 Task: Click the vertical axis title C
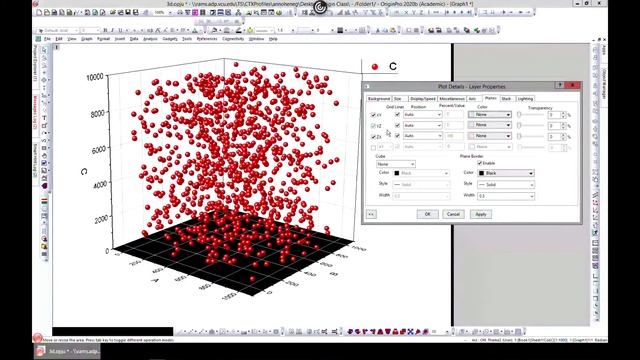pyautogui.click(x=84, y=172)
